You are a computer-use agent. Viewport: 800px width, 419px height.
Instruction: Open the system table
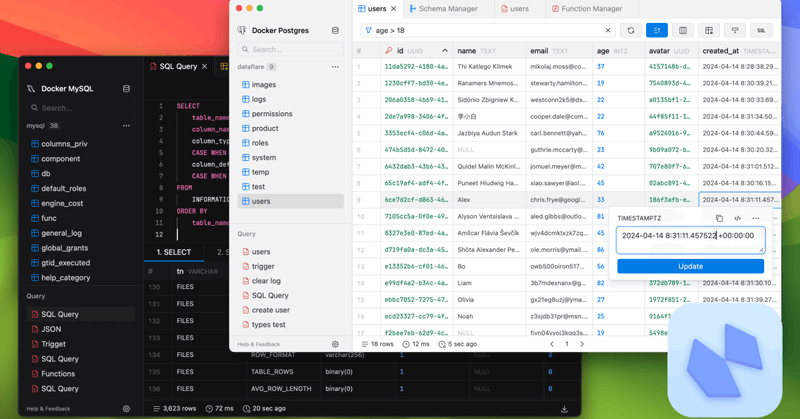290,158
